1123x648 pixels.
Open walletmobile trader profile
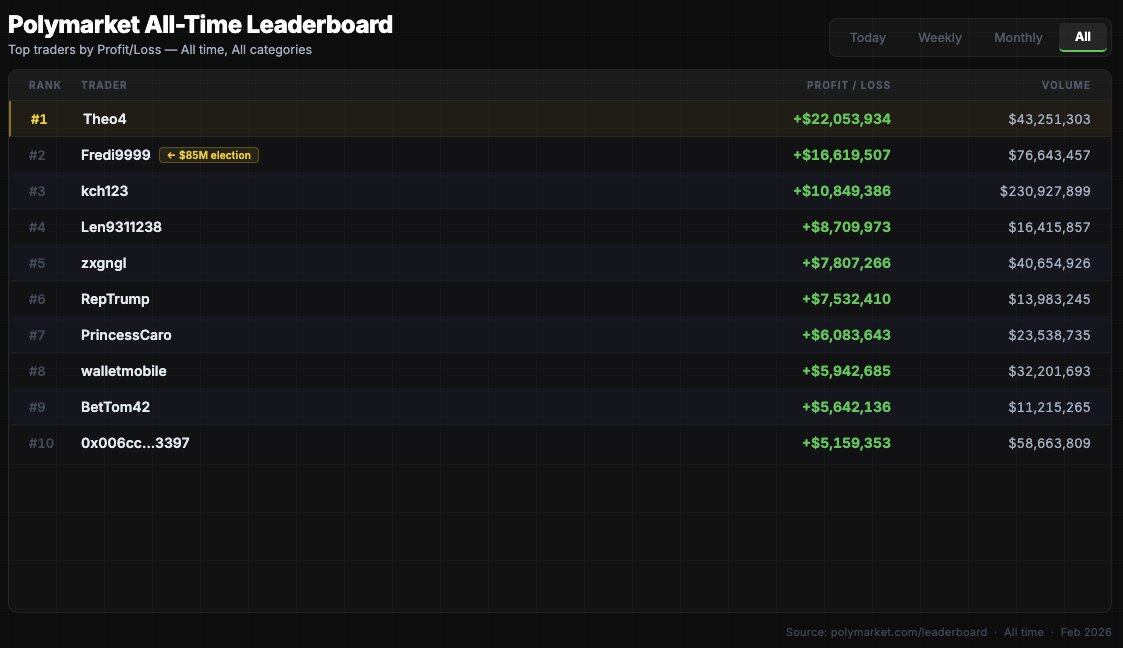pos(123,371)
